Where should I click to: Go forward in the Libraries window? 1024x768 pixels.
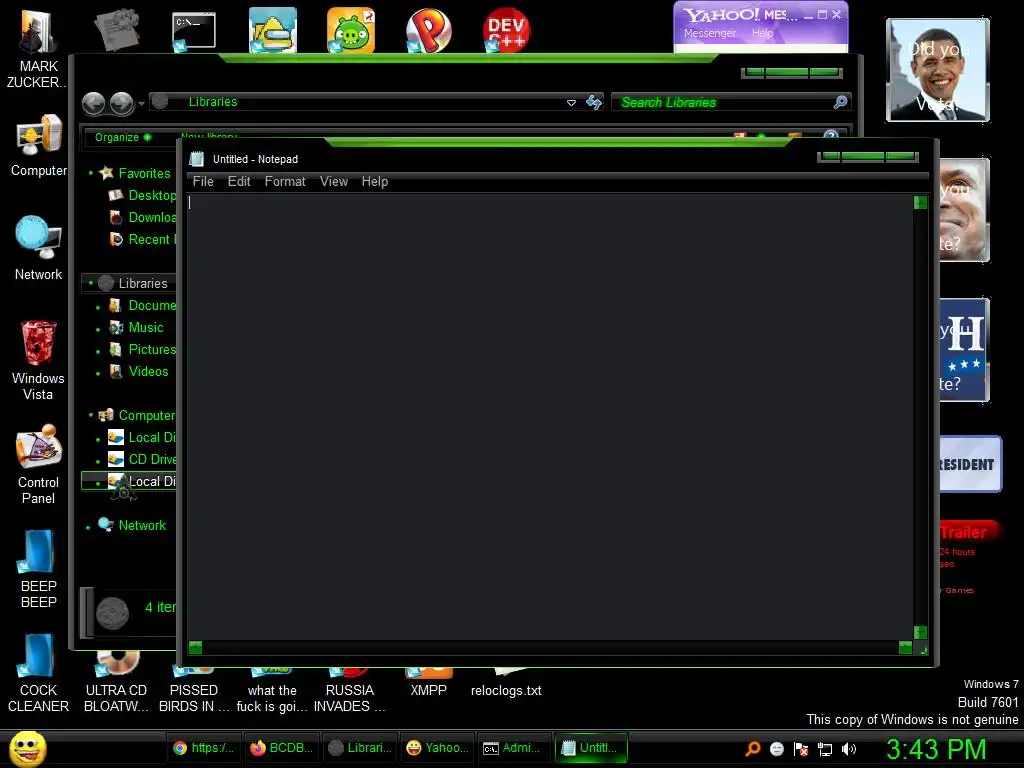pyautogui.click(x=121, y=103)
